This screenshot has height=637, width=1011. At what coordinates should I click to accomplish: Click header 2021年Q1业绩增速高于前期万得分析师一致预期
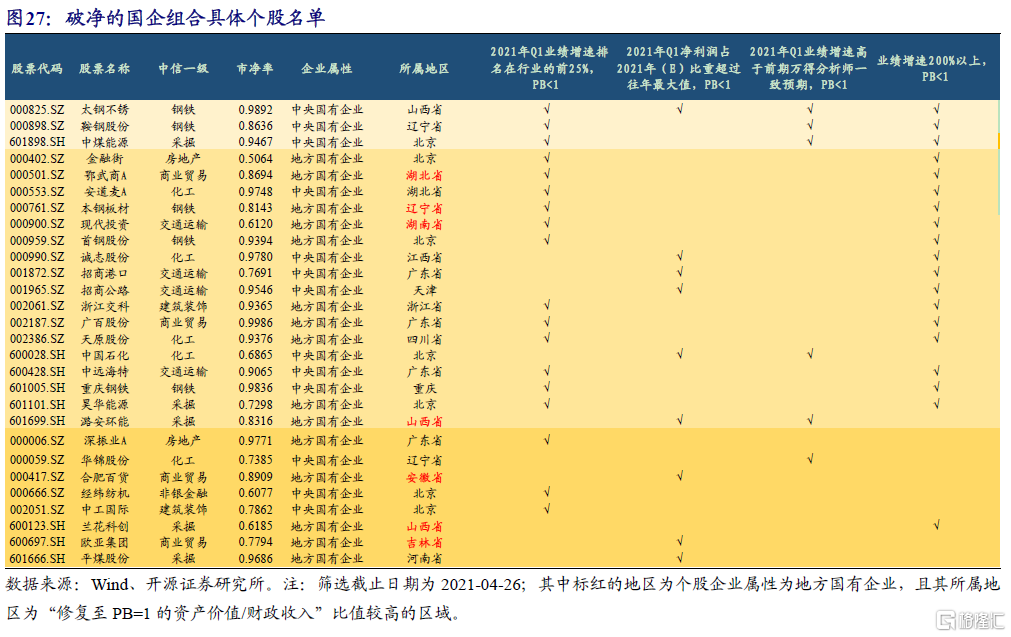(x=808, y=68)
